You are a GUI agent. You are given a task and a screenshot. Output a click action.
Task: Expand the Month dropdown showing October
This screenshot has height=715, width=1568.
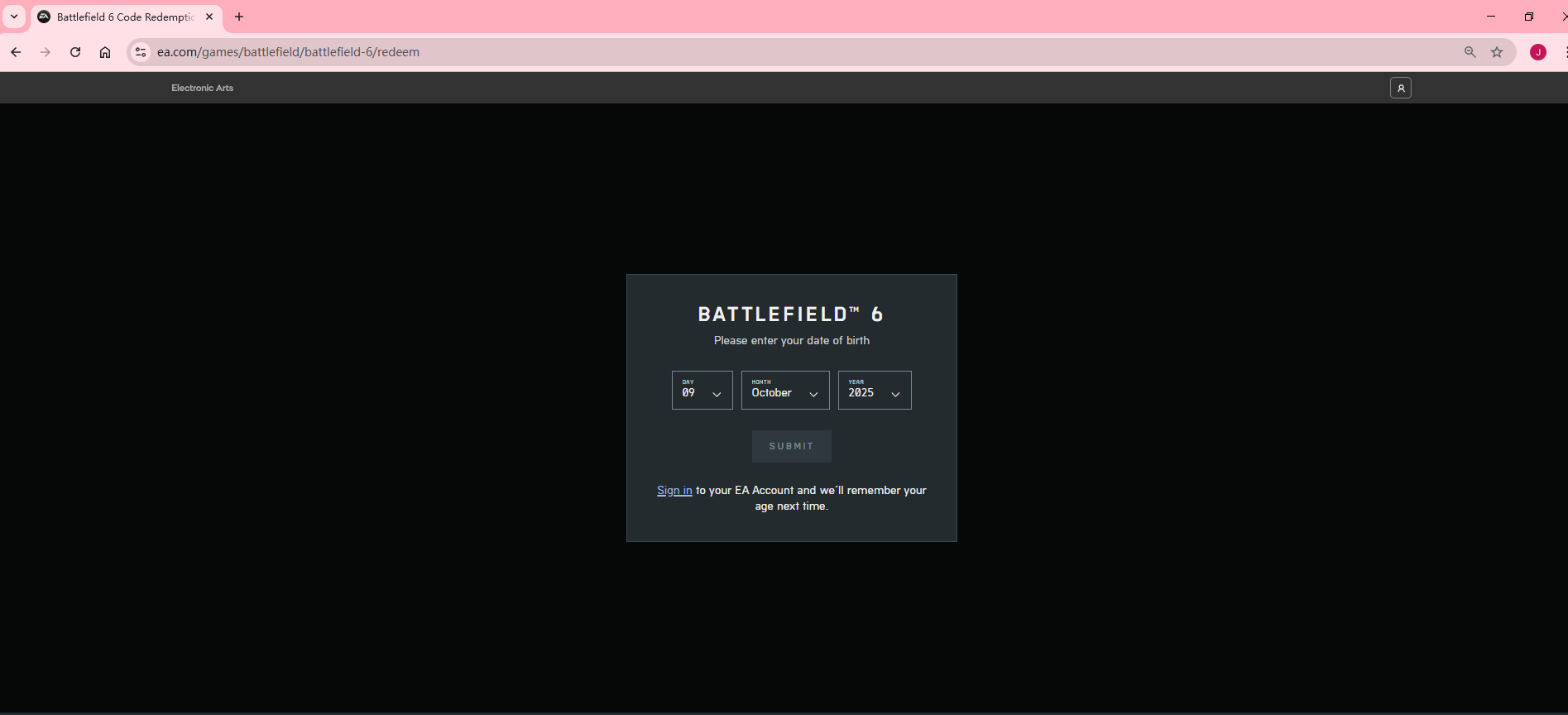784,391
